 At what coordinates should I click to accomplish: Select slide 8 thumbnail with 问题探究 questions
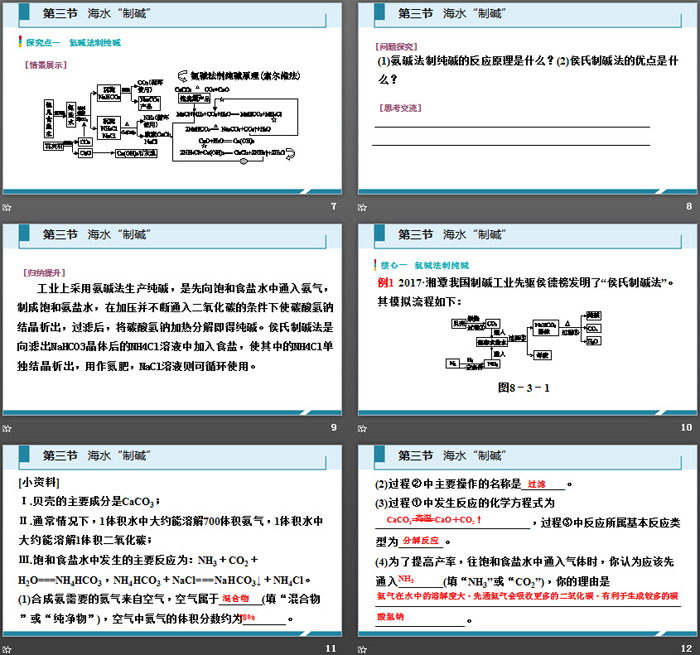528,98
